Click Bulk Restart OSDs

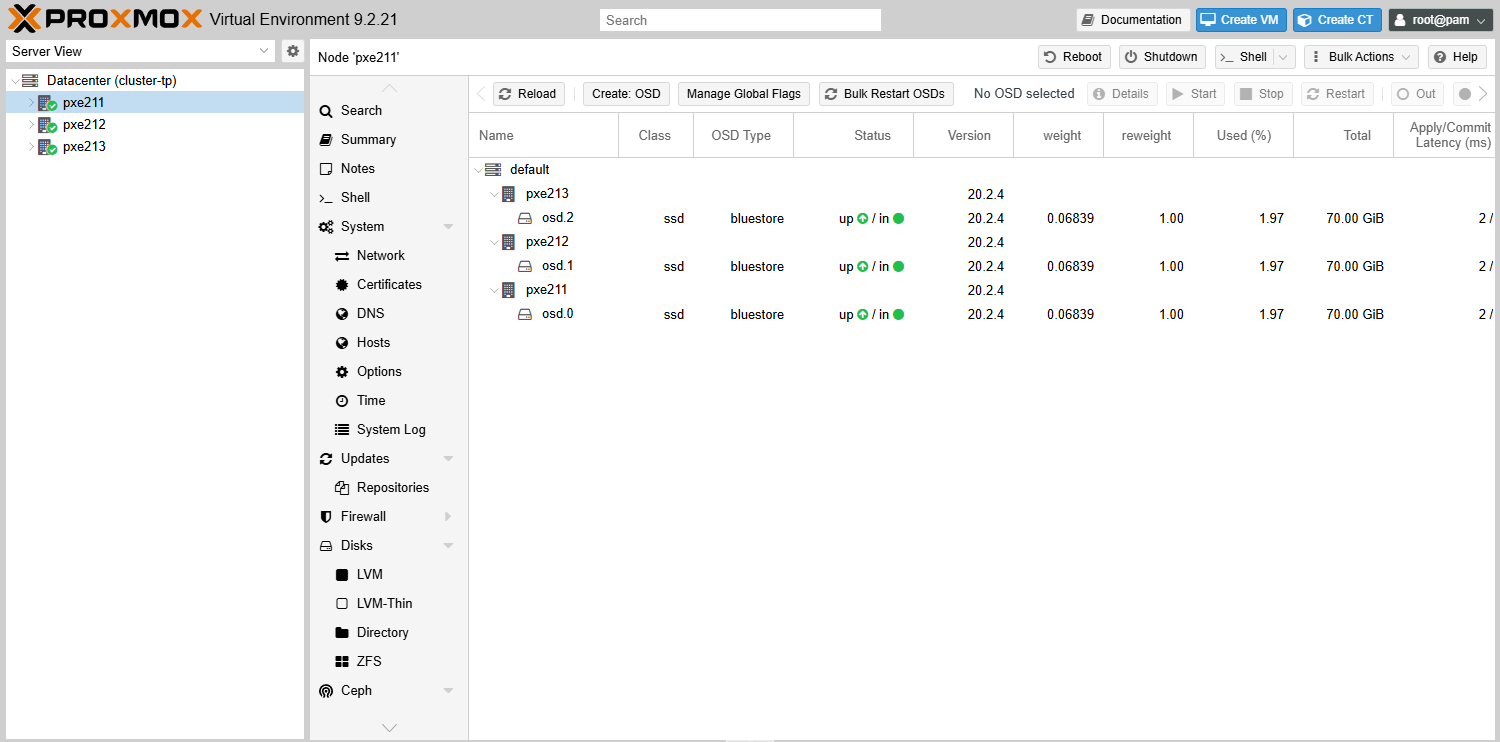point(886,94)
